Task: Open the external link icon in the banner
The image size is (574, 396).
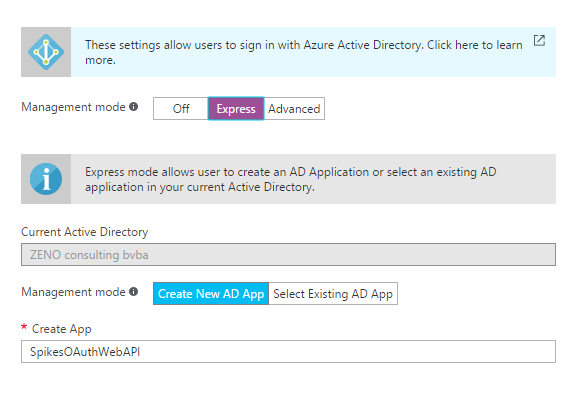Action: (539, 41)
